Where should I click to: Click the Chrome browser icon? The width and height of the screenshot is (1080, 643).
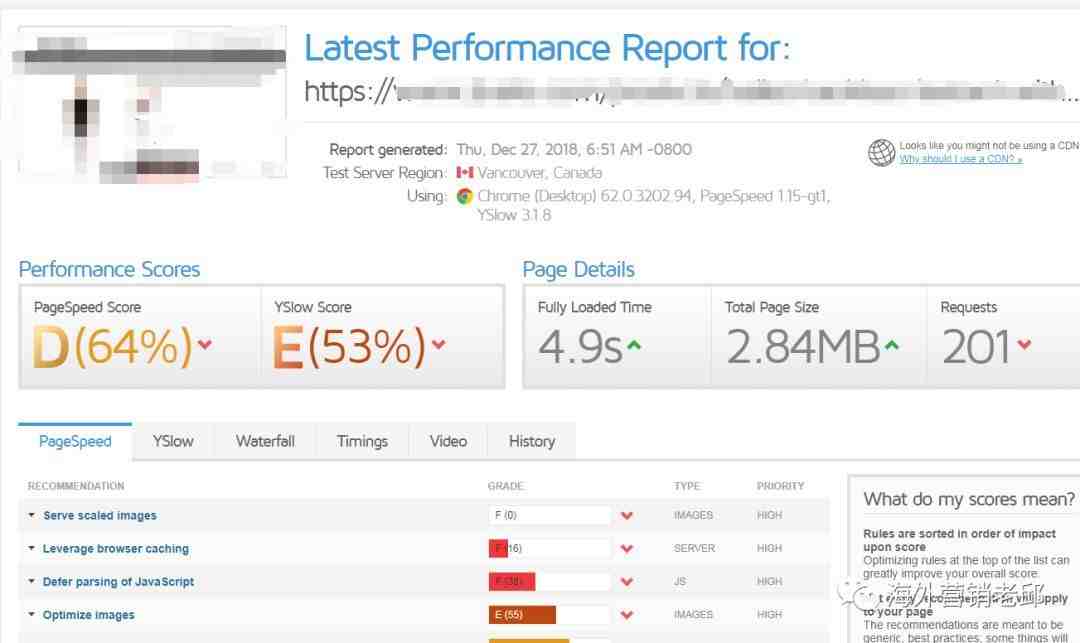pos(464,196)
